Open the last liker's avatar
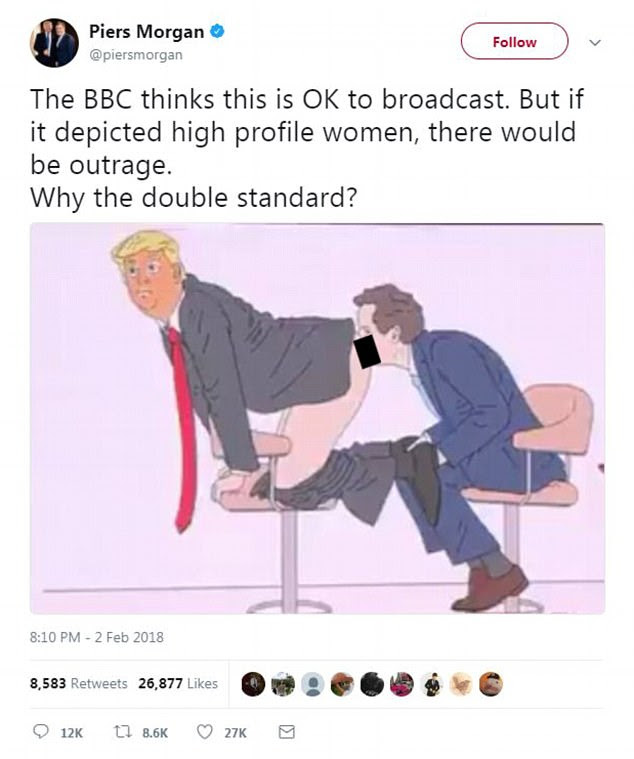The image size is (634, 759). [x=491, y=684]
